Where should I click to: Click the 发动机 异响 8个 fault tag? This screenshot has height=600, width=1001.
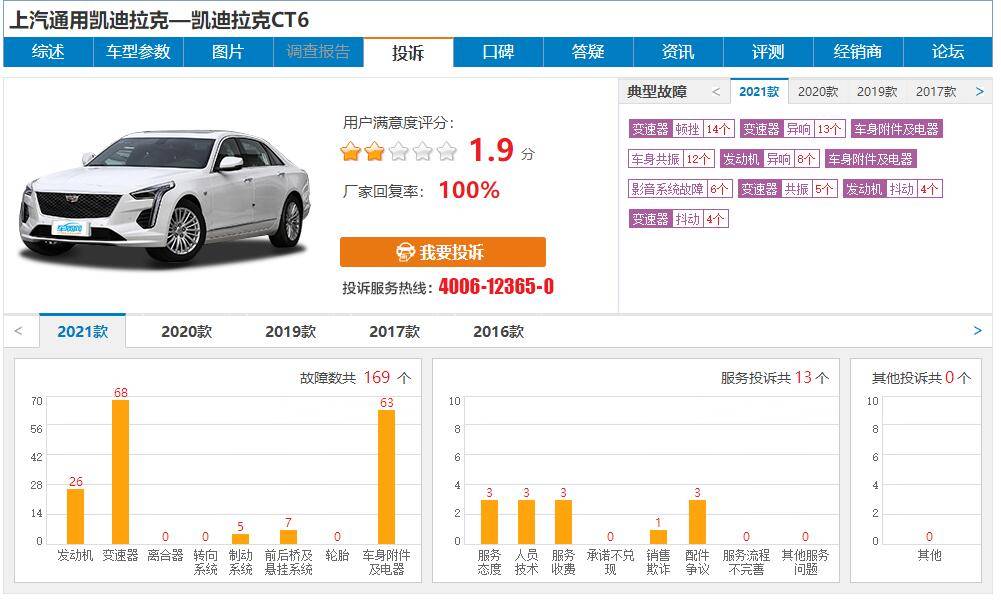coord(769,159)
